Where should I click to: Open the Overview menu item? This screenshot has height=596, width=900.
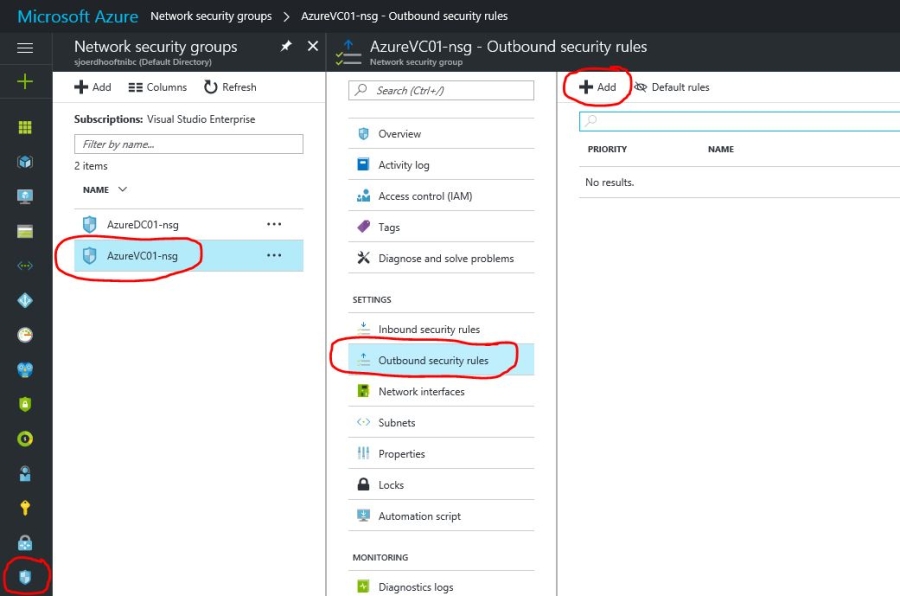coord(441,134)
